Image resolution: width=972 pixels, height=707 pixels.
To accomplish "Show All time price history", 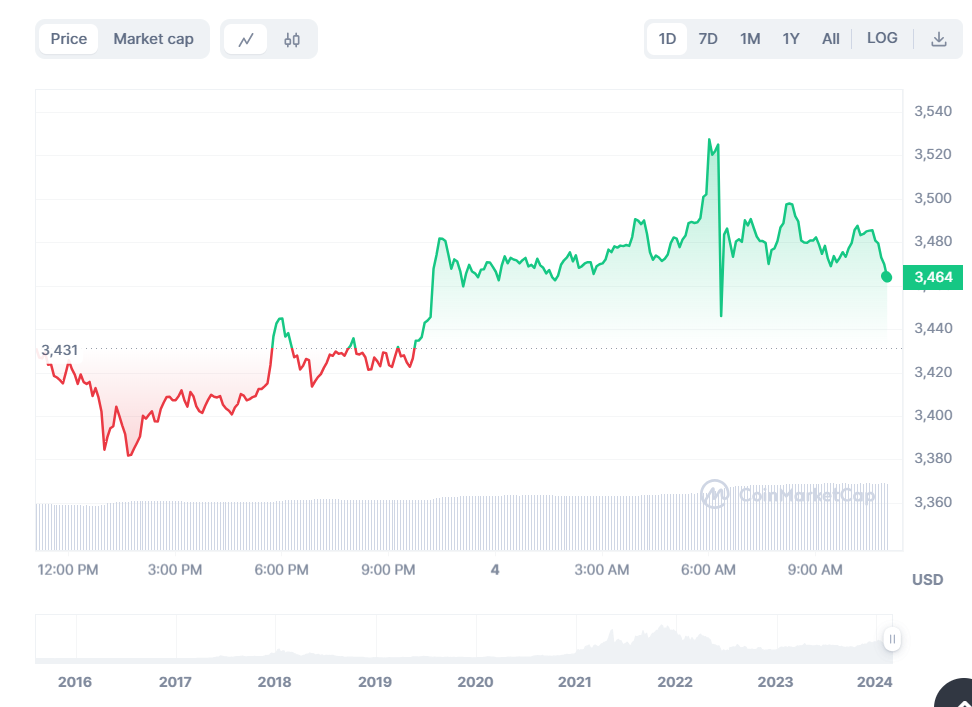I will point(831,39).
